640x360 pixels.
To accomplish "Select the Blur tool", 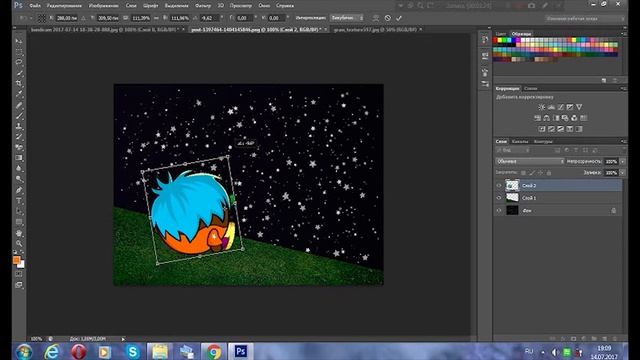I will pyautogui.click(x=19, y=169).
